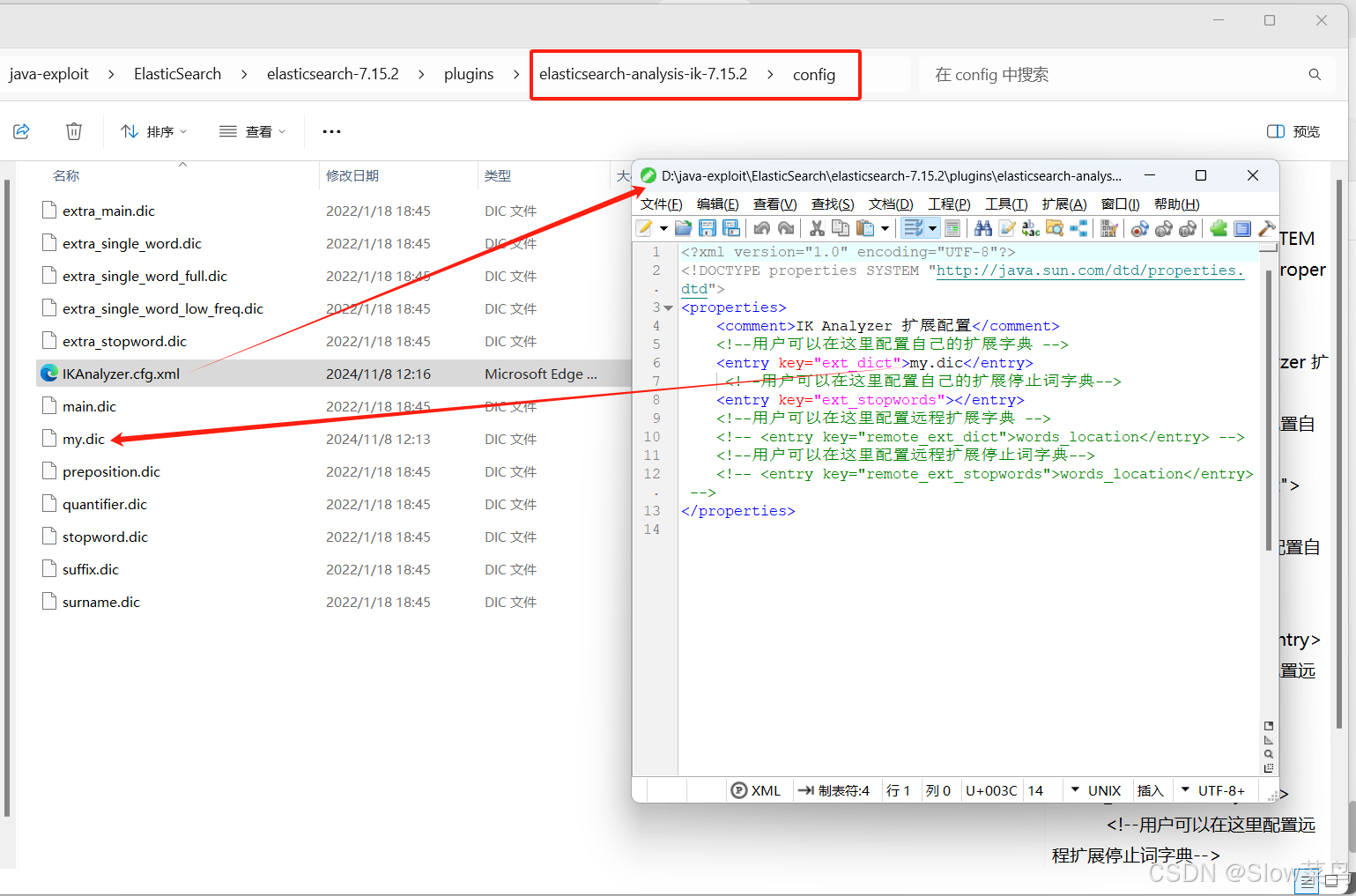Screen dimensions: 1356x896
Task: Click the Cut scissors icon
Action: [x=817, y=229]
